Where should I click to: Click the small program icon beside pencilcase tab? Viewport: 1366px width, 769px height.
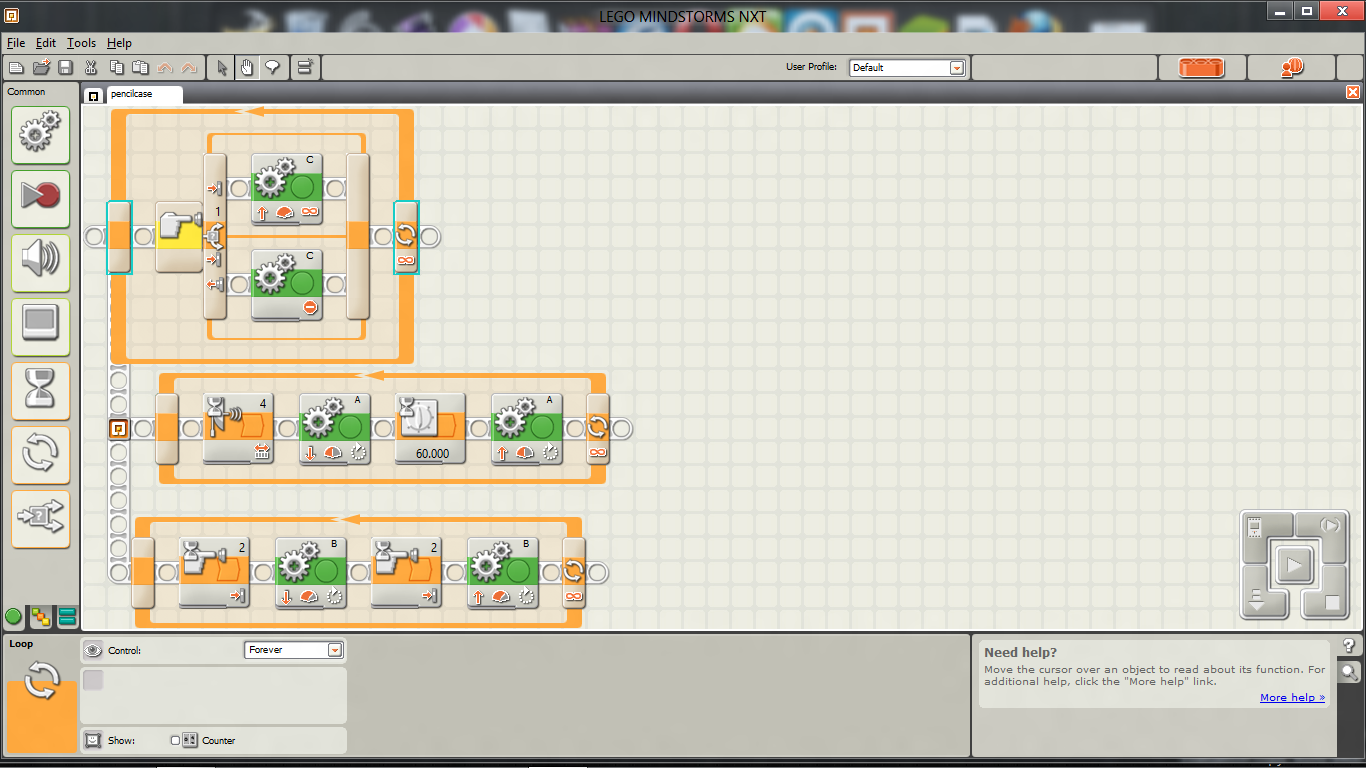pos(93,95)
